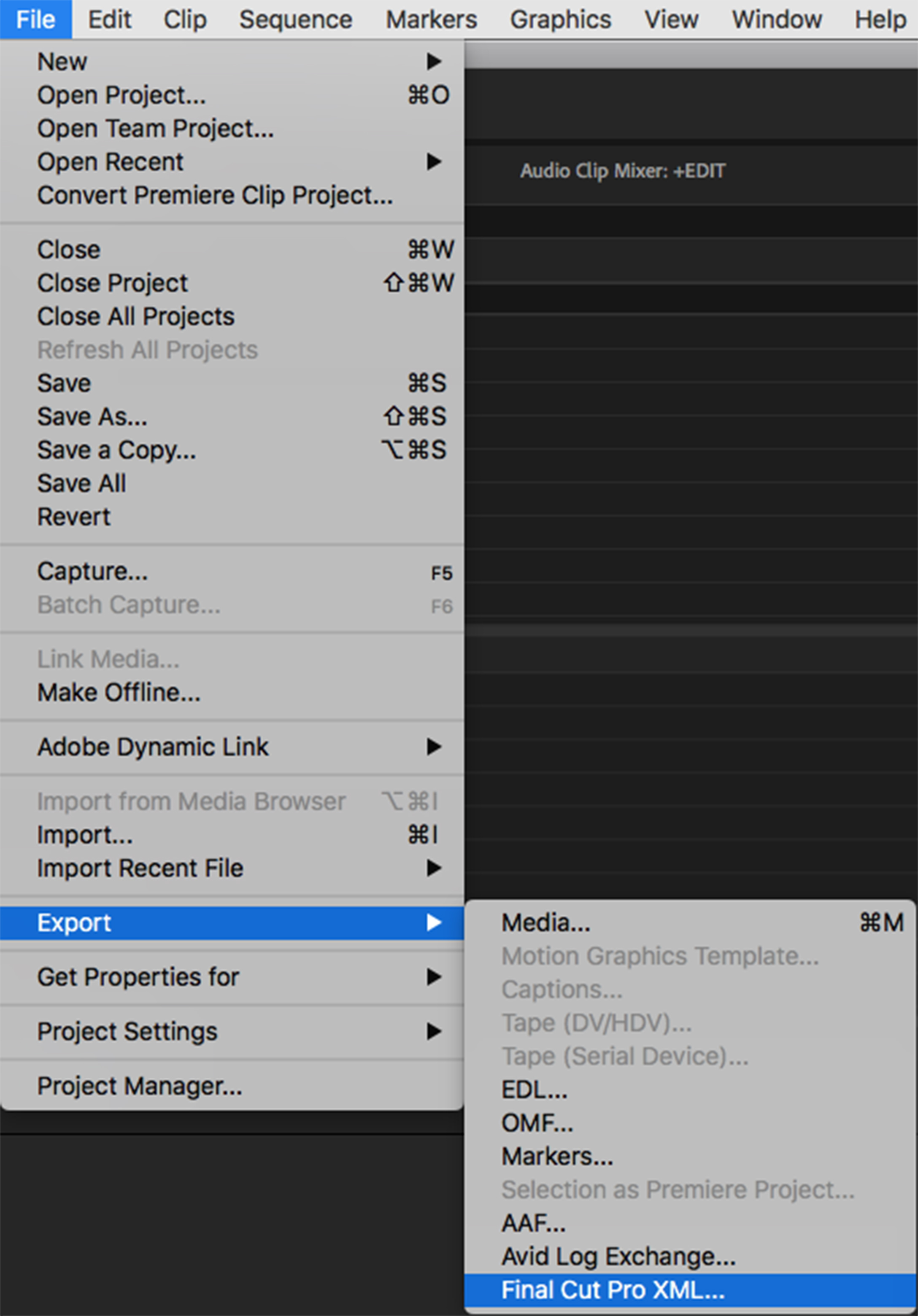
Task: Choose Avid Log Exchange export
Action: pyautogui.click(x=618, y=1257)
